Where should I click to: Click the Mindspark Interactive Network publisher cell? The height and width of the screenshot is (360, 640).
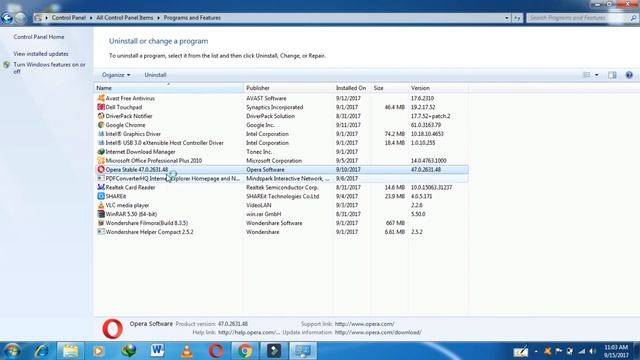pos(288,178)
